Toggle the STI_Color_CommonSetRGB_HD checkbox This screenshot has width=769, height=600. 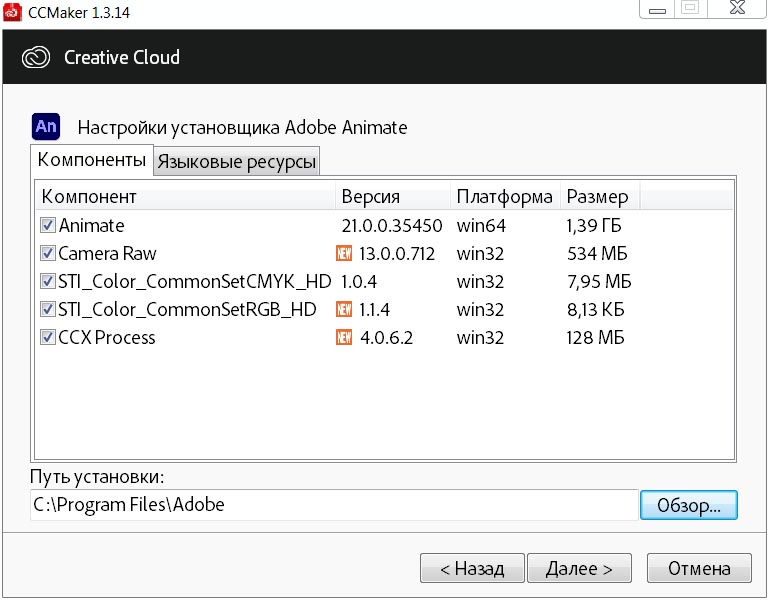[48, 309]
